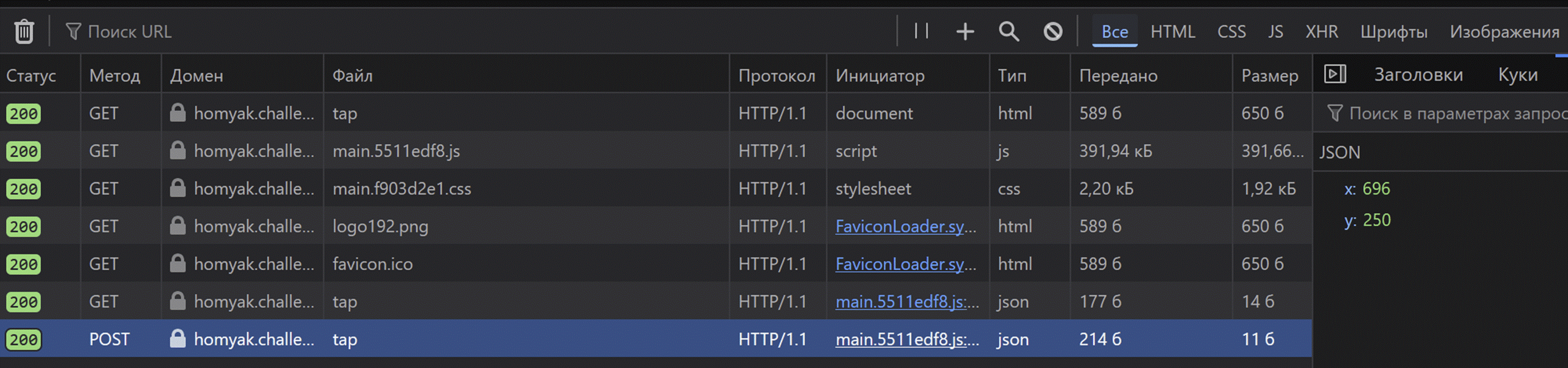Image resolution: width=1568 pixels, height=368 pixels.
Task: Open search with the magnifier icon
Action: pos(1009,31)
